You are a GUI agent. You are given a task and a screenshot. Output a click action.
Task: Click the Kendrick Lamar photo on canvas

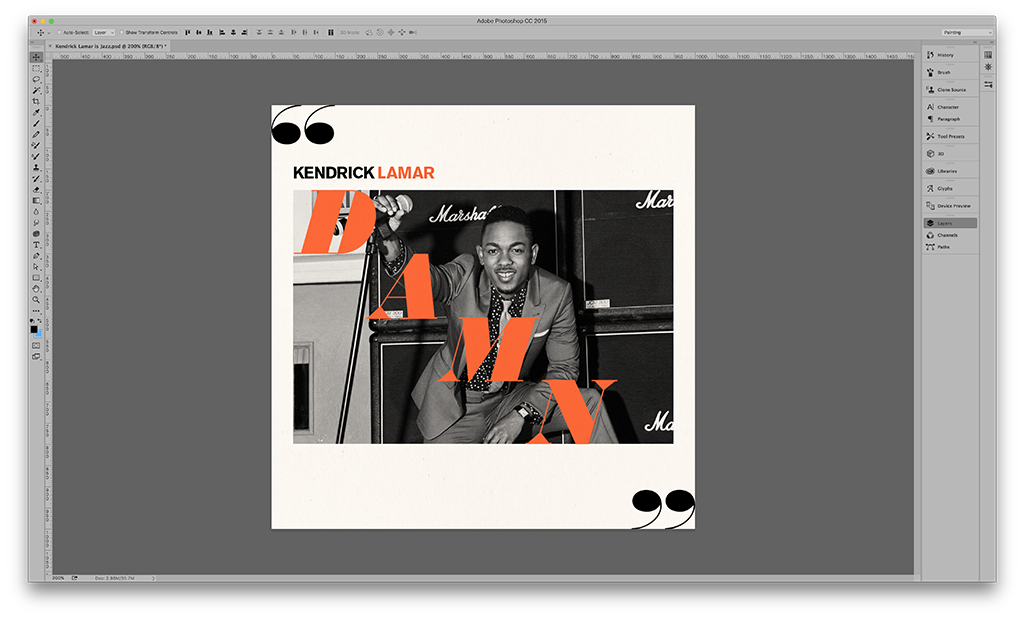(x=483, y=317)
